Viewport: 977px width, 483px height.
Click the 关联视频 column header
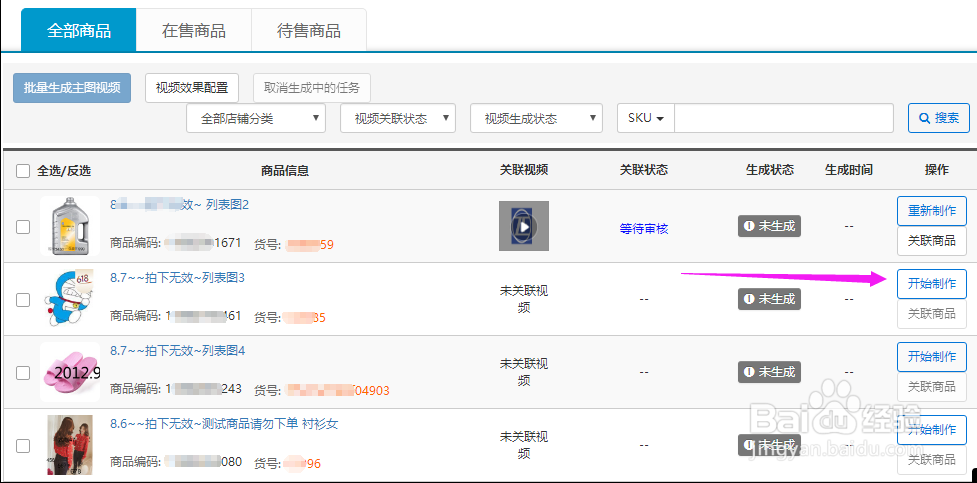tap(524, 170)
